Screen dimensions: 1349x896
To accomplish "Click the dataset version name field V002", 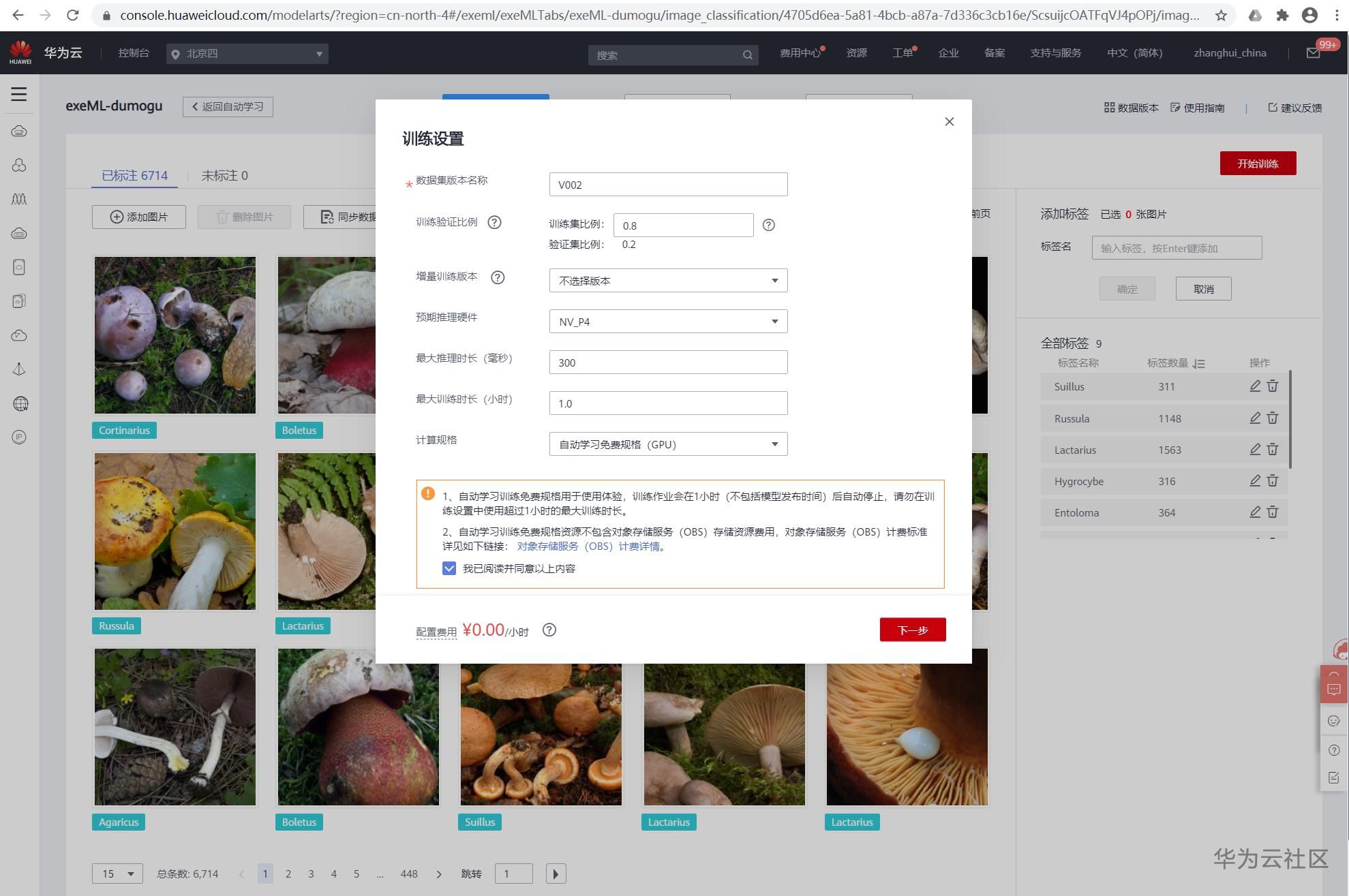I will click(x=668, y=185).
